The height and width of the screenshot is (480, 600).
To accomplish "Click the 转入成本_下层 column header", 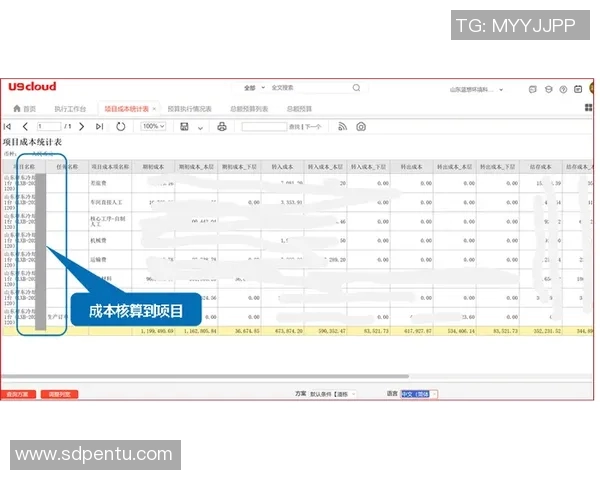I will pyautogui.click(x=368, y=167).
